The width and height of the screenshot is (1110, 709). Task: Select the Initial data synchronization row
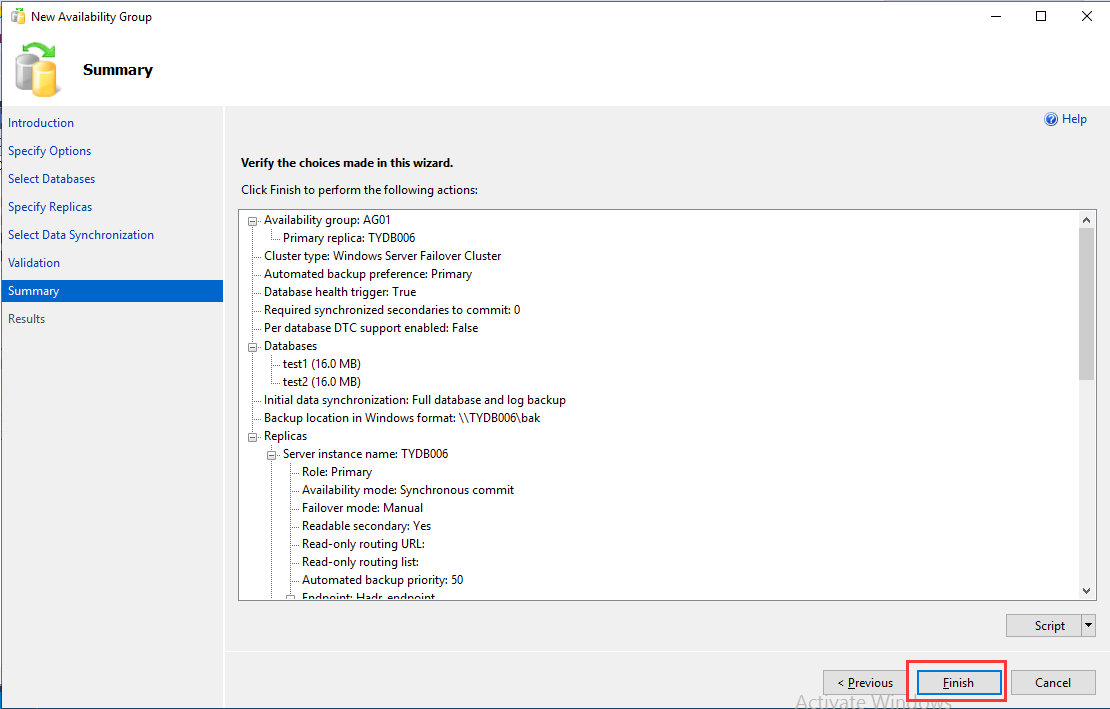(415, 400)
